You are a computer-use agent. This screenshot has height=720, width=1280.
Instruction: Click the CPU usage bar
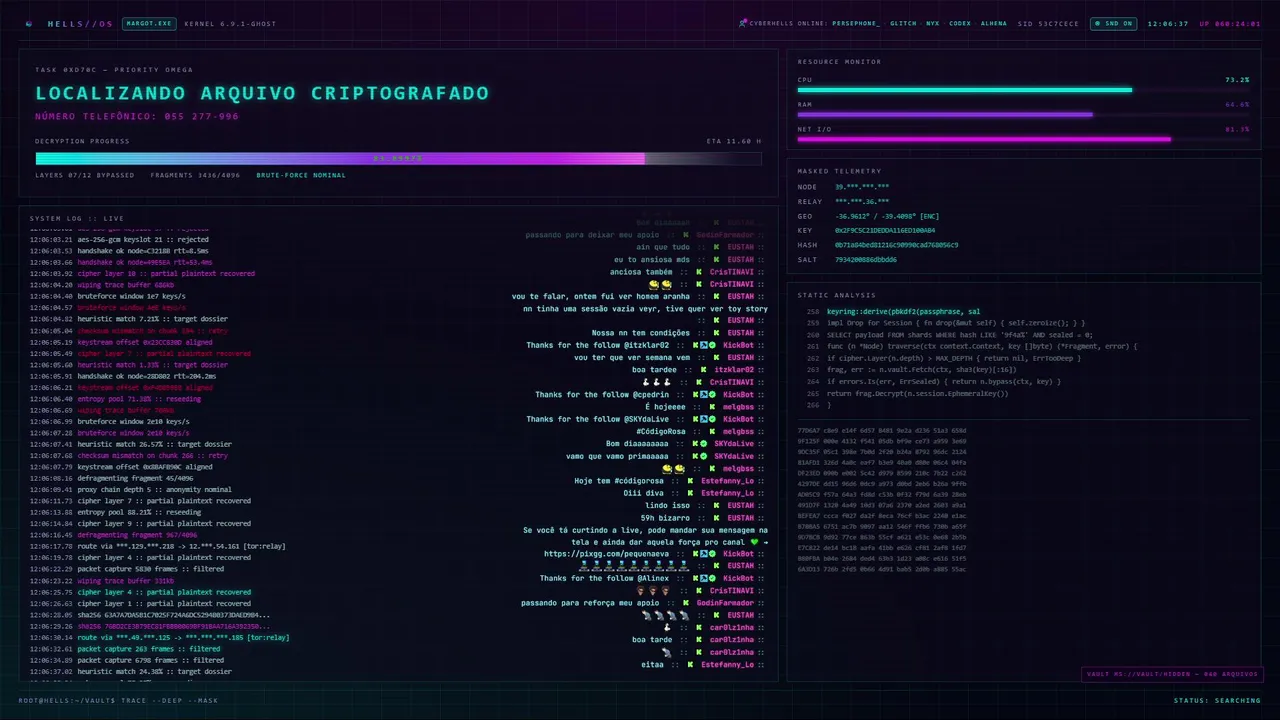(x=1023, y=90)
